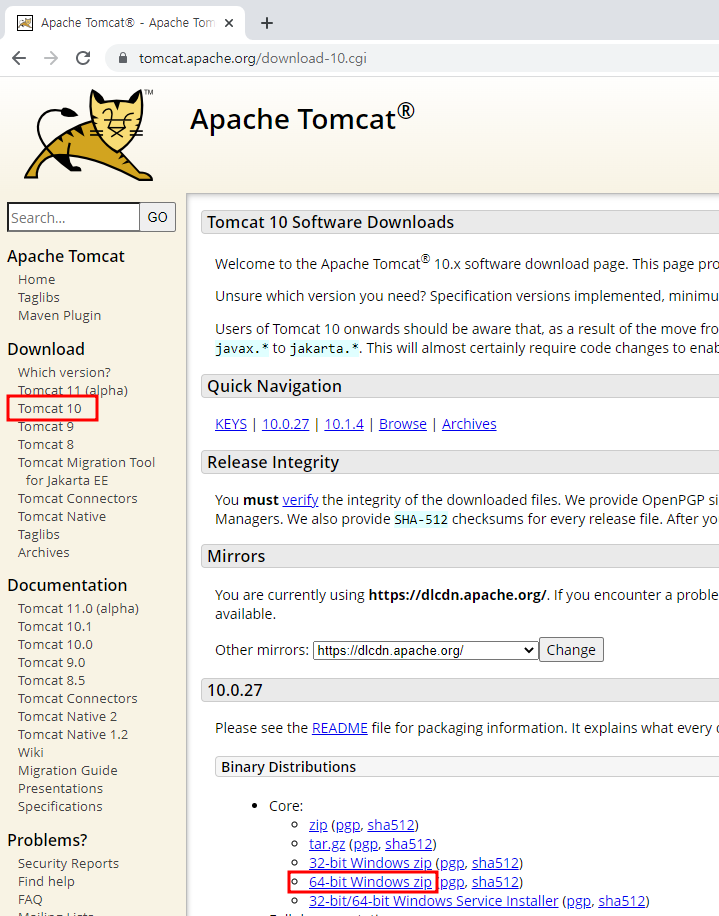The image size is (719, 916).
Task: Click Browse in Quick Navigation
Action: tap(403, 424)
